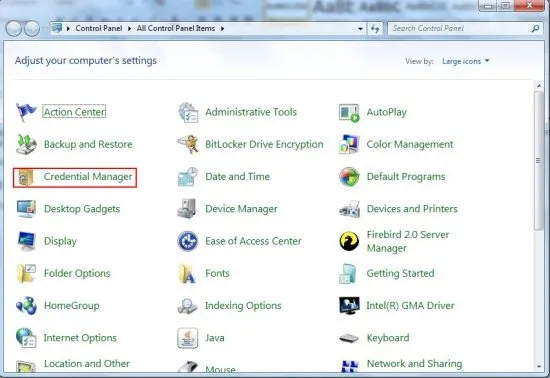Open the HomeGroup icon
The width and height of the screenshot is (550, 378).
click(x=26, y=306)
